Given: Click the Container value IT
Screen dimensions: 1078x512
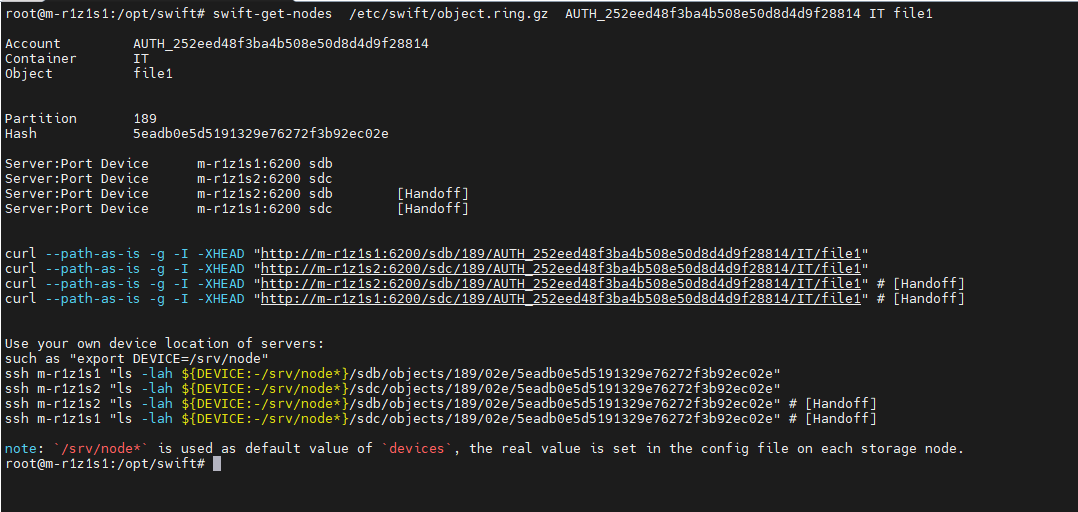Looking at the screenshot, I should pyautogui.click(x=141, y=59).
